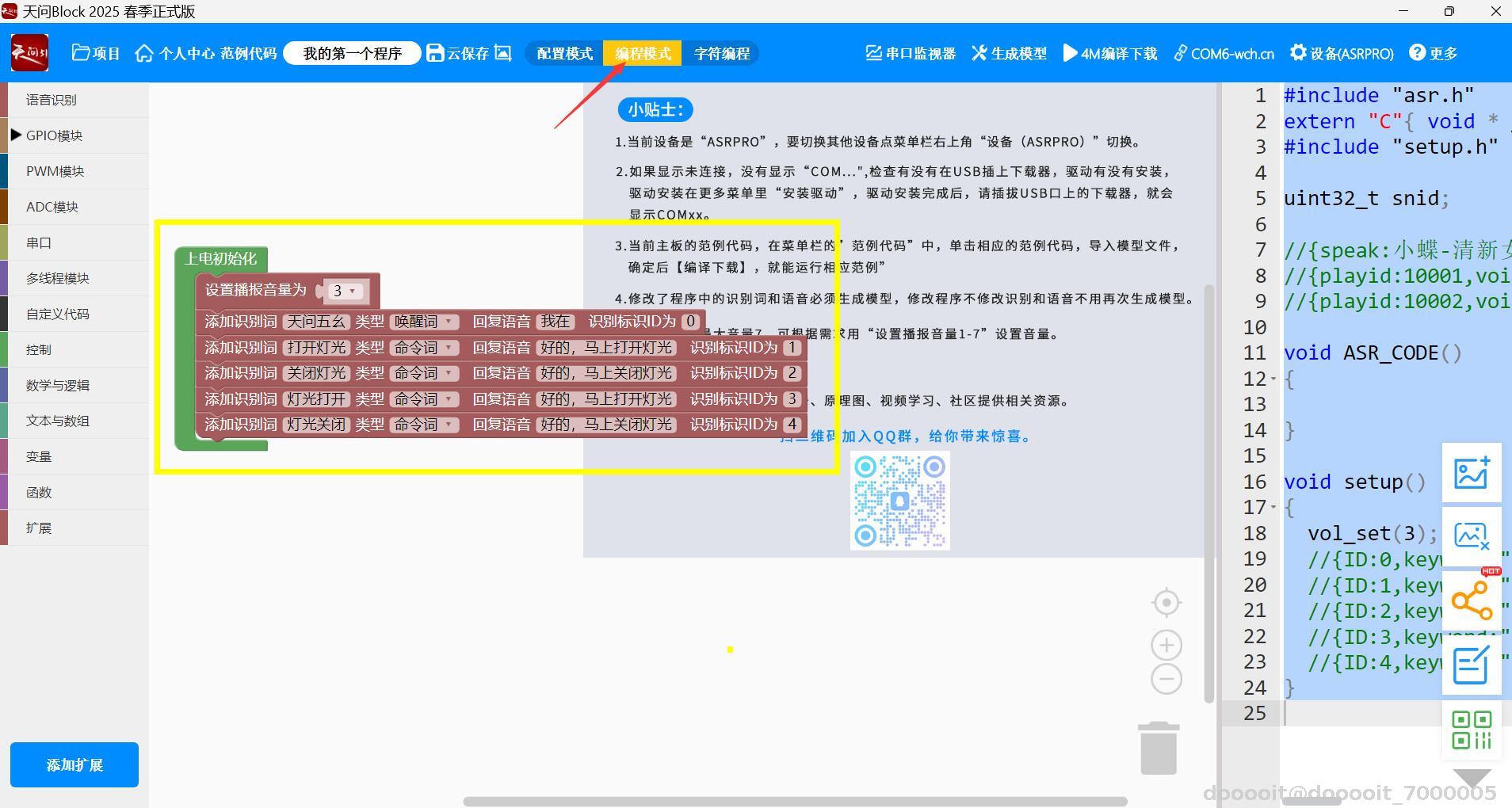Open 设备(ASRPRO) device settings gear
The image size is (1512, 808).
pyautogui.click(x=1300, y=53)
